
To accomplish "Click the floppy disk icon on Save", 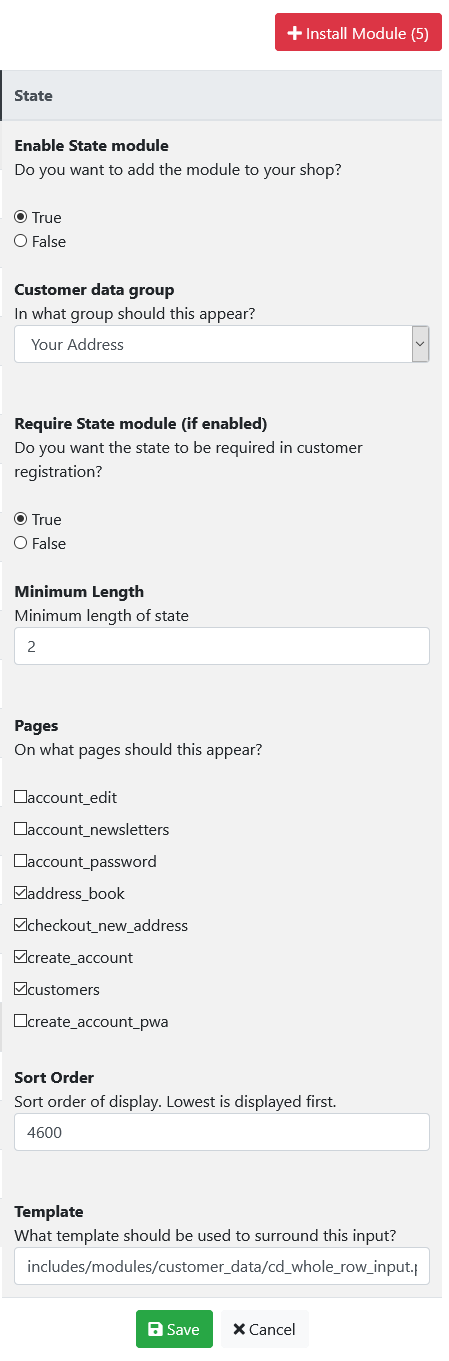I will tap(155, 1329).
